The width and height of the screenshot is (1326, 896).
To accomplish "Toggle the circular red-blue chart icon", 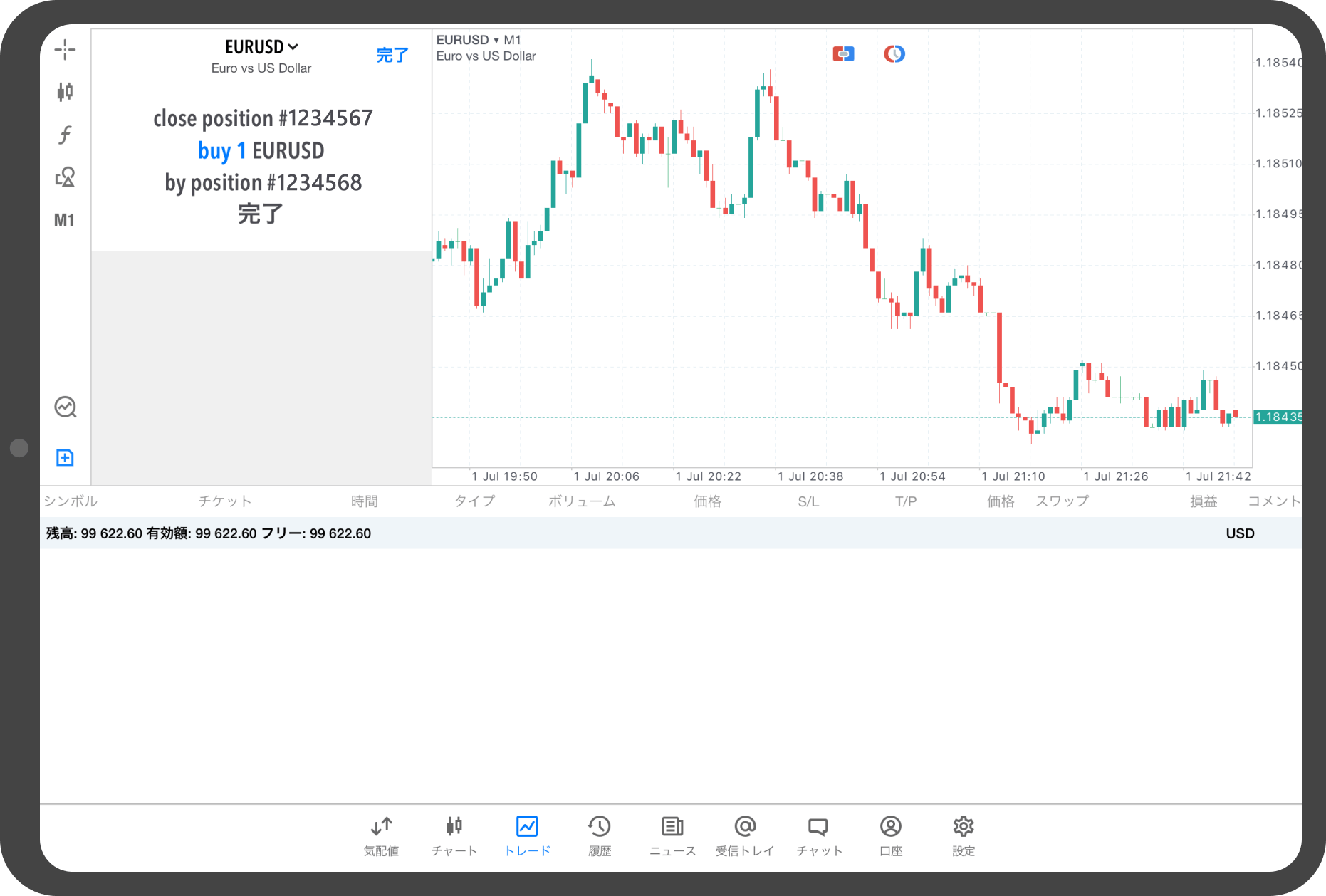I will click(x=894, y=54).
